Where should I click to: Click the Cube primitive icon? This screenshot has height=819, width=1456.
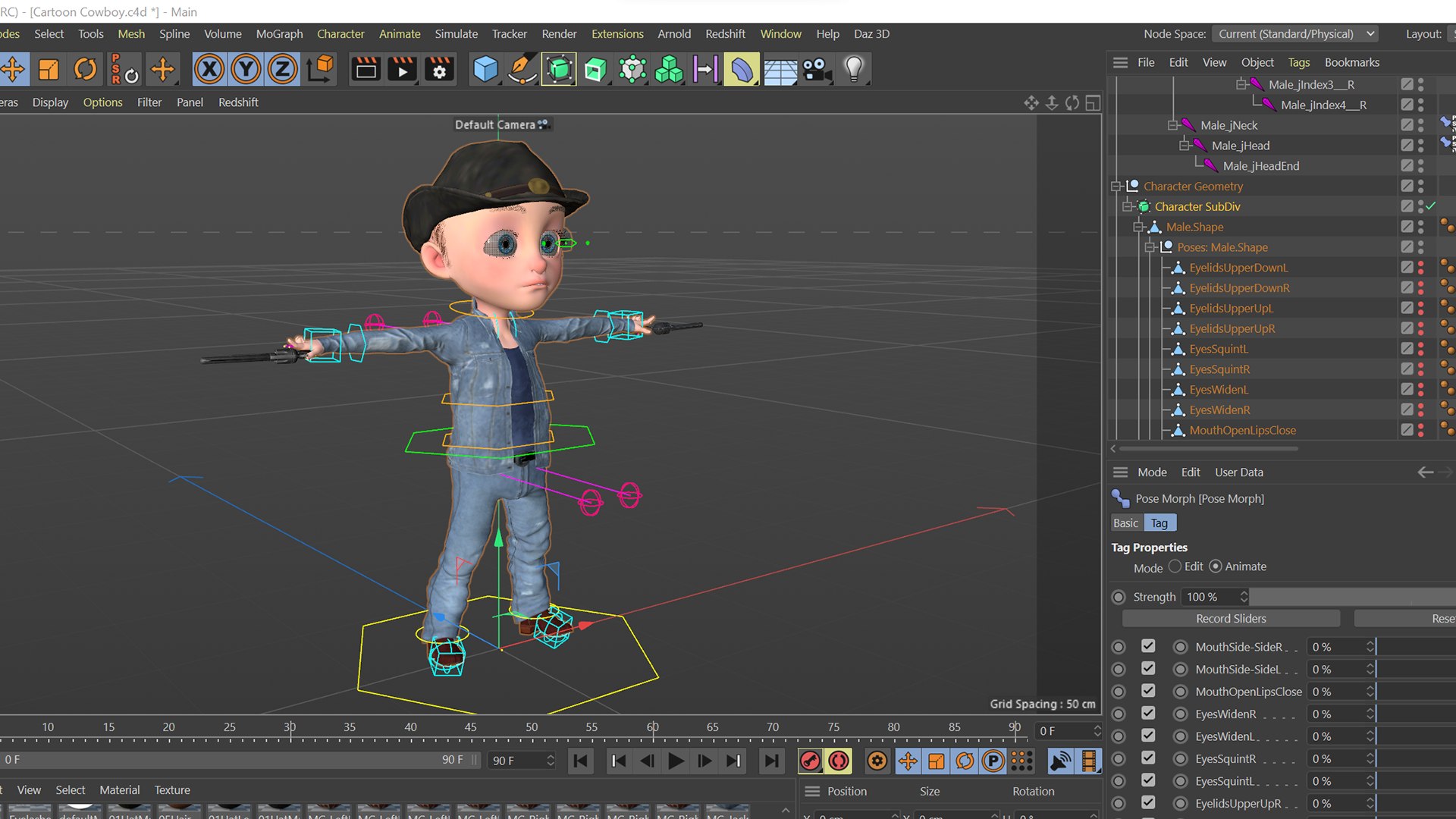485,70
